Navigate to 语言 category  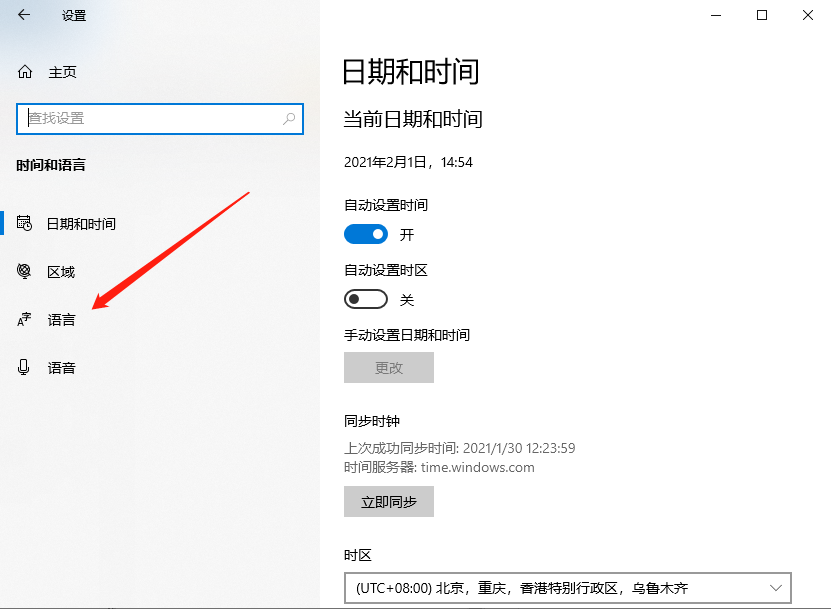(x=61, y=319)
